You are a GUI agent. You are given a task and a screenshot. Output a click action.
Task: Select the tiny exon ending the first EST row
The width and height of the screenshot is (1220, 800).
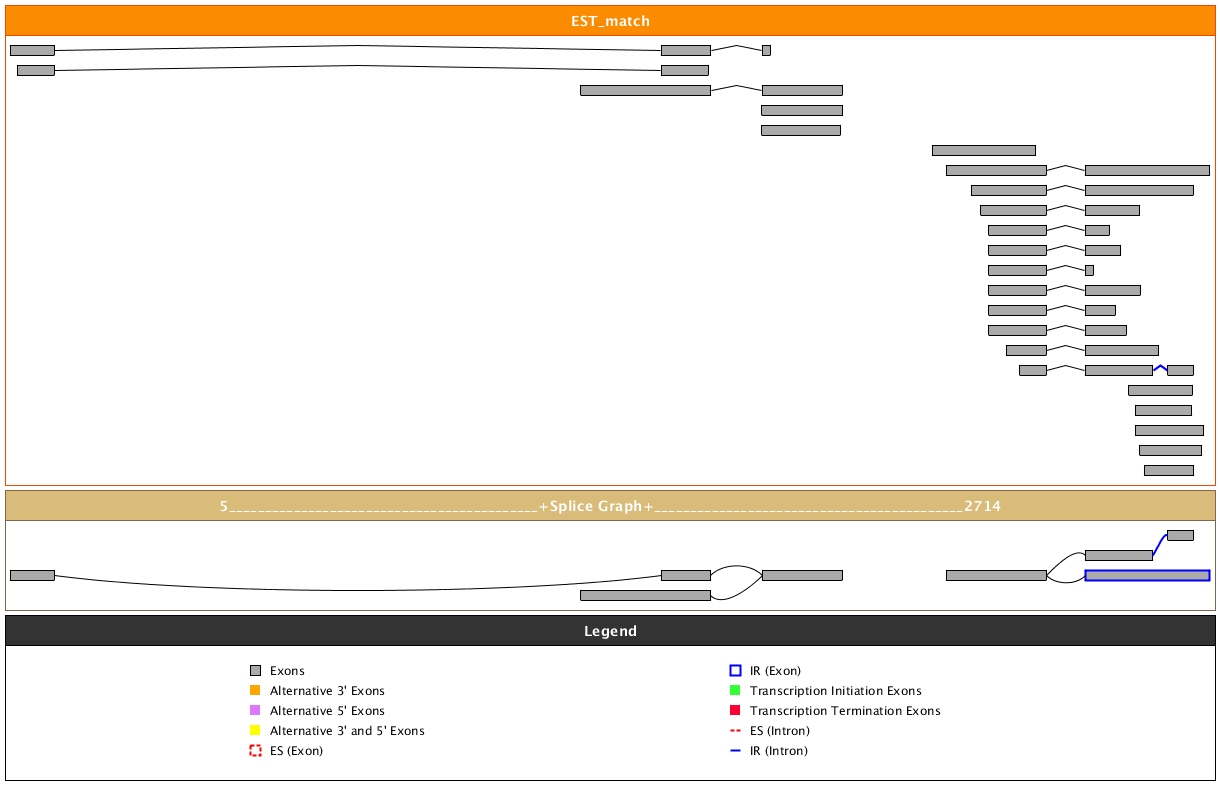tap(766, 50)
